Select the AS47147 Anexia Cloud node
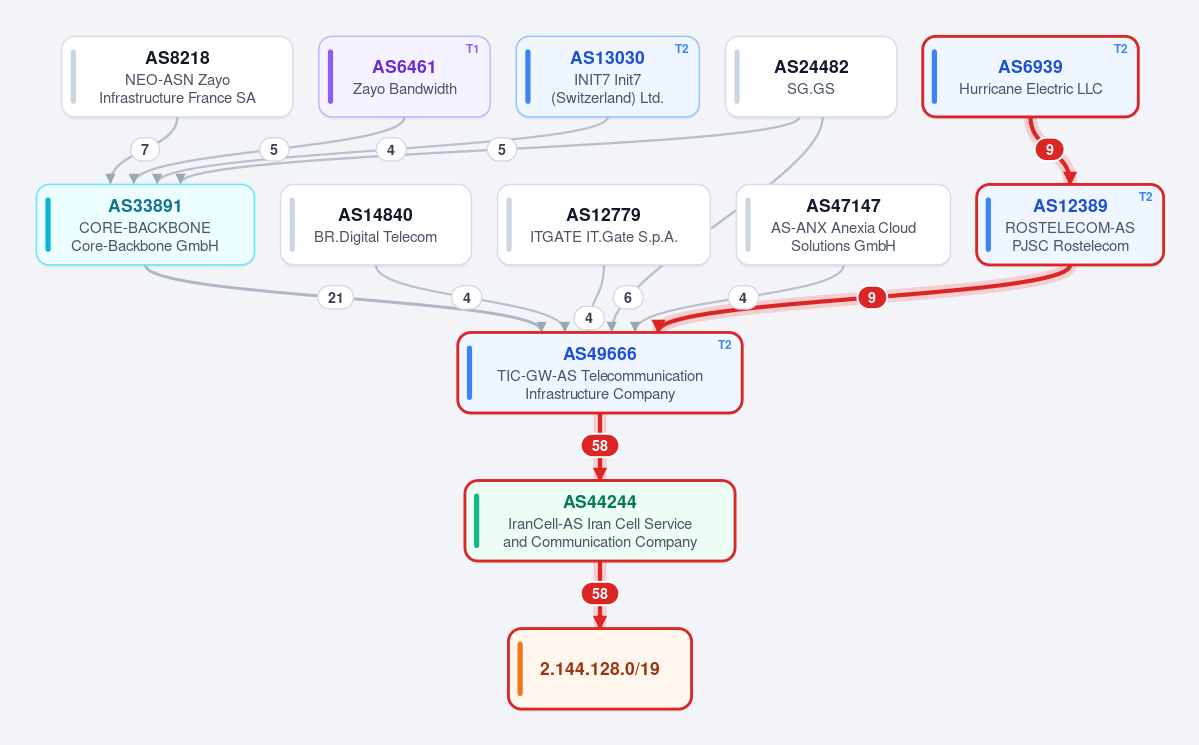This screenshot has height=745, width=1199. [843, 225]
